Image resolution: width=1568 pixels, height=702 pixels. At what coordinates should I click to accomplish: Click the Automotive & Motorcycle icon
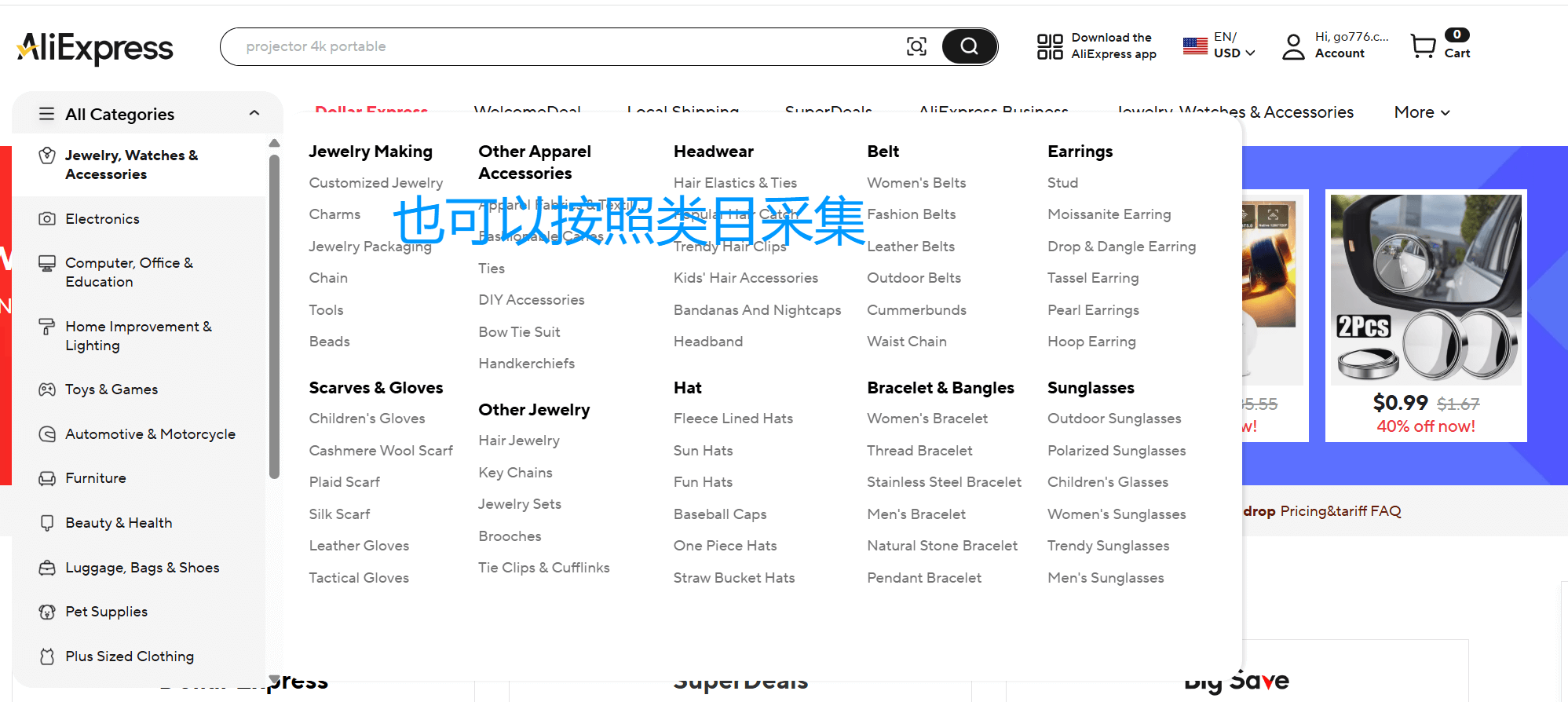point(47,434)
